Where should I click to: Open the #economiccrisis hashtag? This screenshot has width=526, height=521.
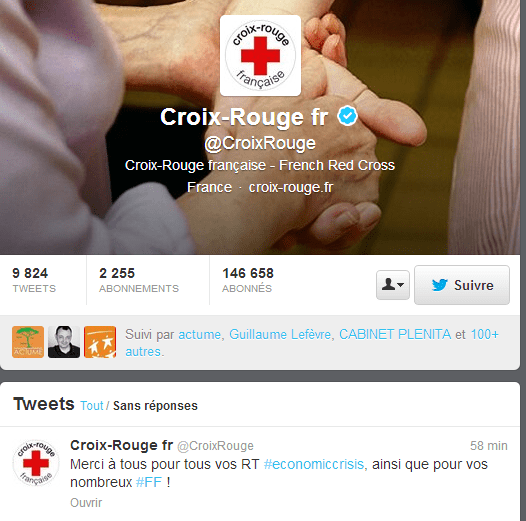click(314, 464)
